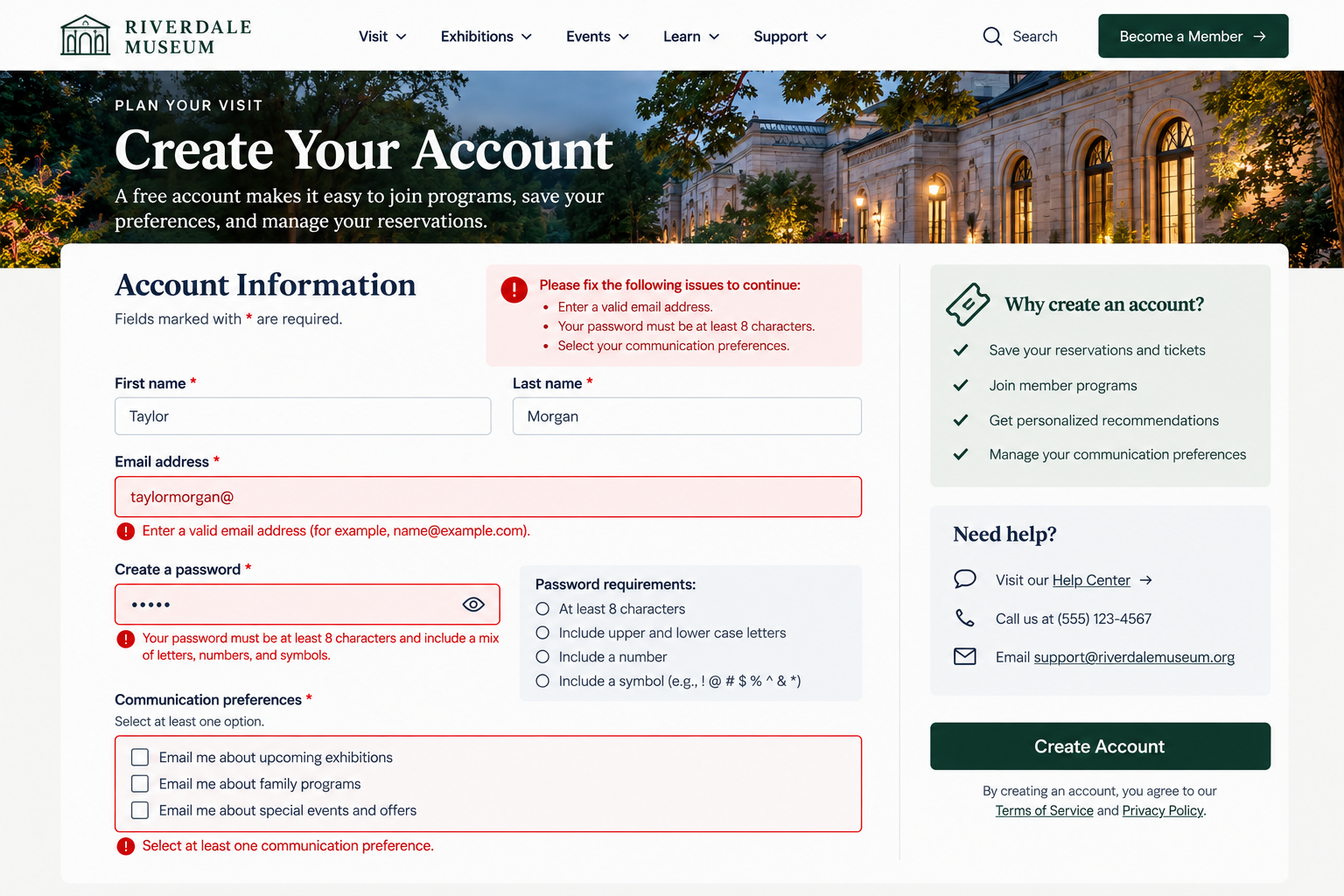The image size is (1344, 896).
Task: Focus the Create a password input field
Action: 307,605
